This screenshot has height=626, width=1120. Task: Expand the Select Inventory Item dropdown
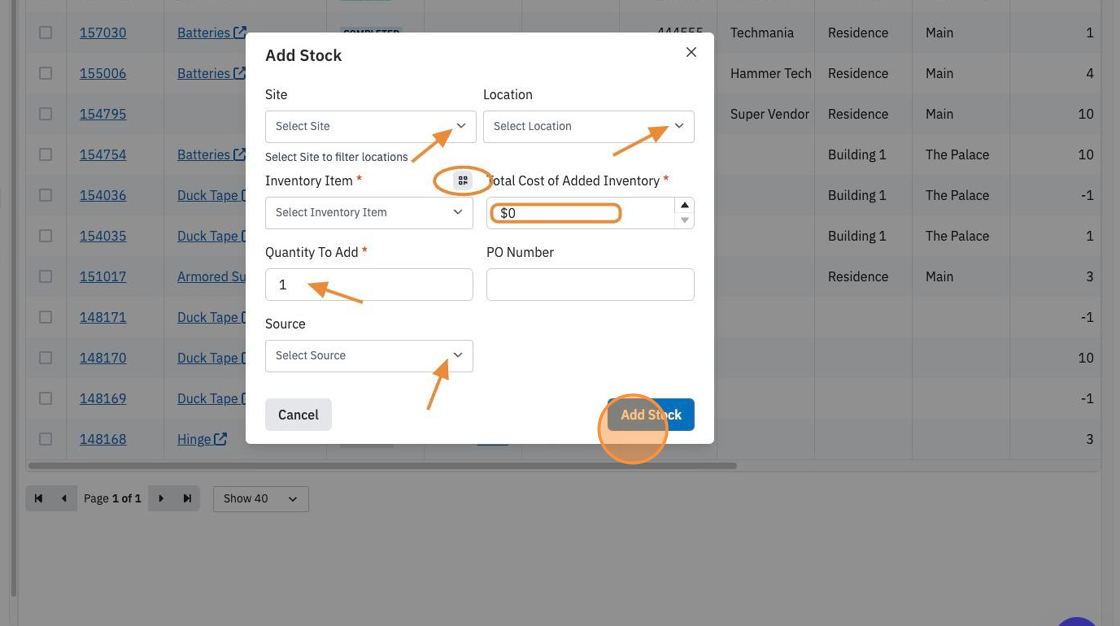(x=369, y=213)
